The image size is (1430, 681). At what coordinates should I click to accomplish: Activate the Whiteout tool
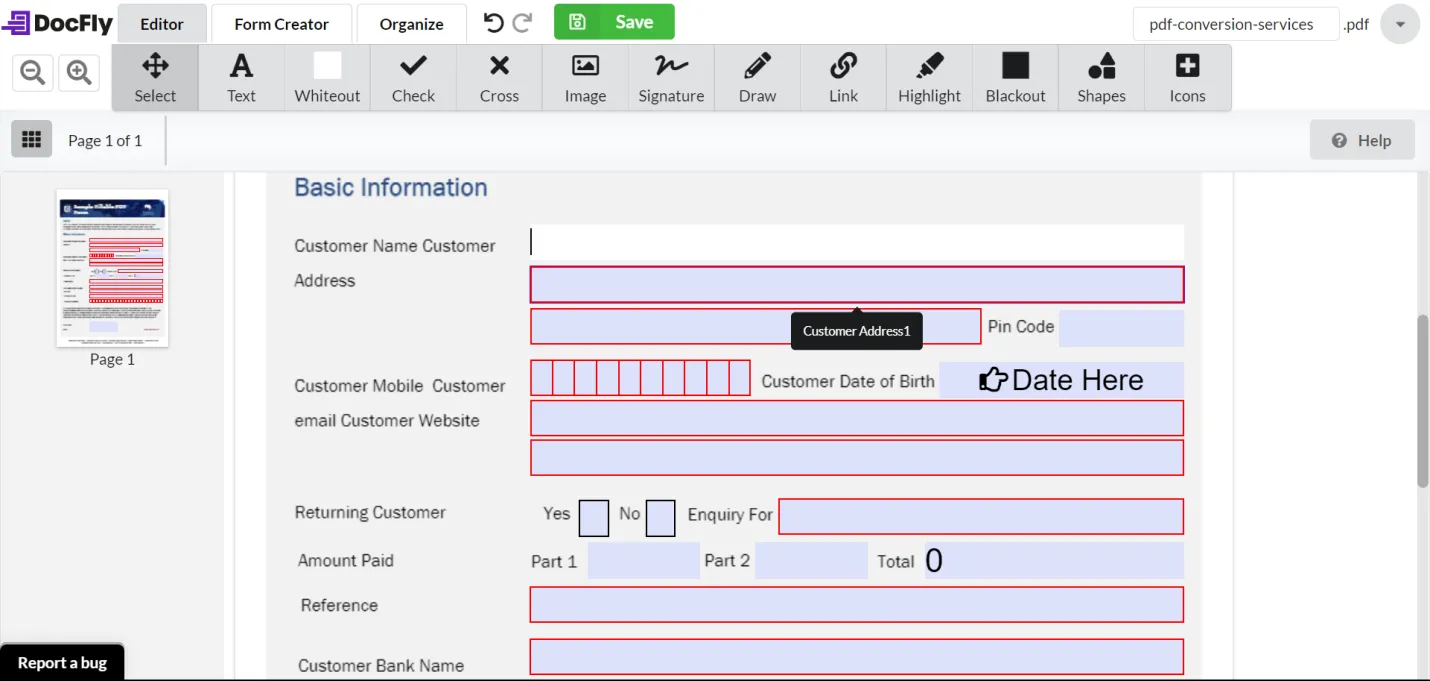tap(327, 77)
